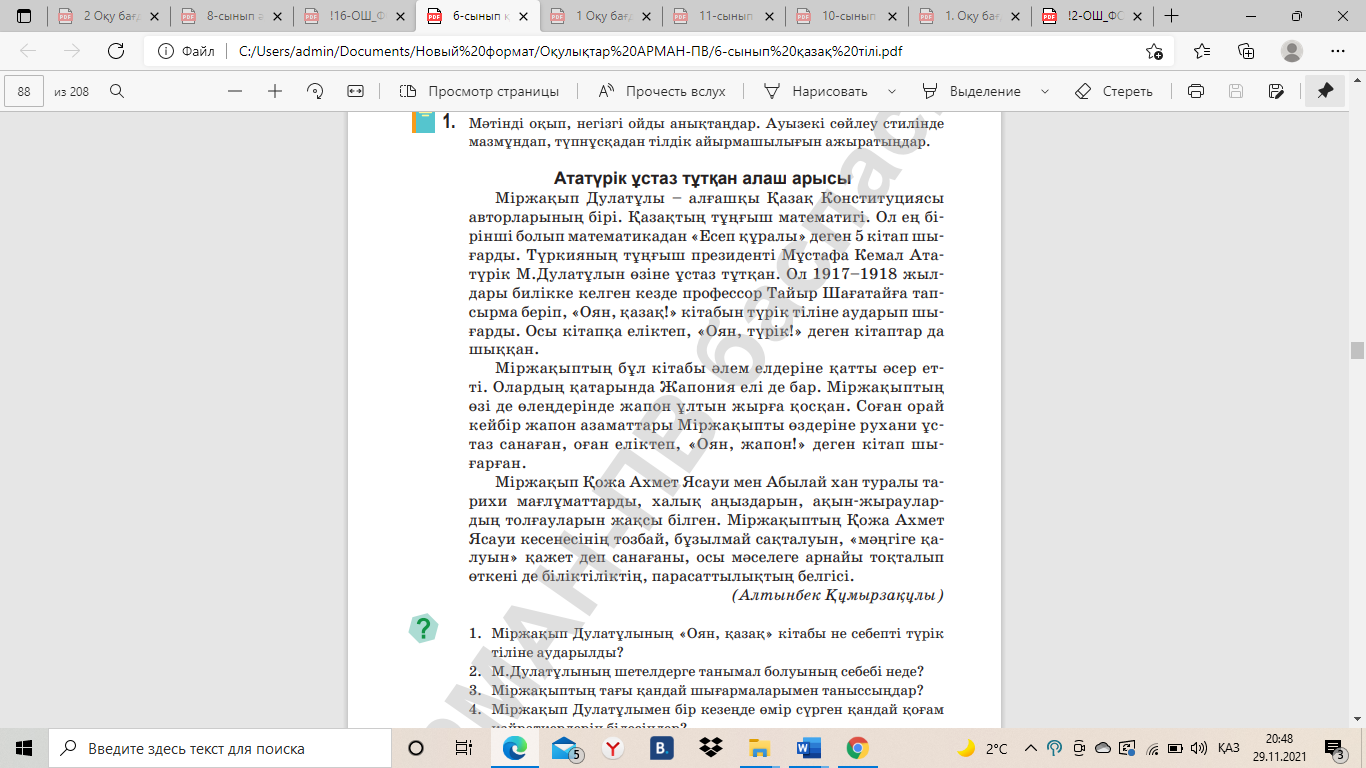Image resolution: width=1366 pixels, height=768 pixels.
Task: Refresh the current PDF page
Action: tap(115, 52)
